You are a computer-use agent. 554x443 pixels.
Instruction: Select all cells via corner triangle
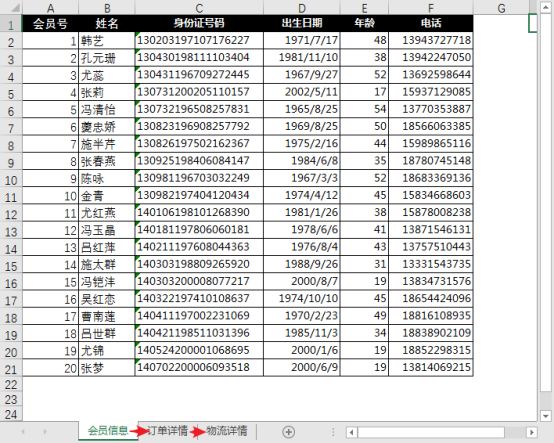11,7
